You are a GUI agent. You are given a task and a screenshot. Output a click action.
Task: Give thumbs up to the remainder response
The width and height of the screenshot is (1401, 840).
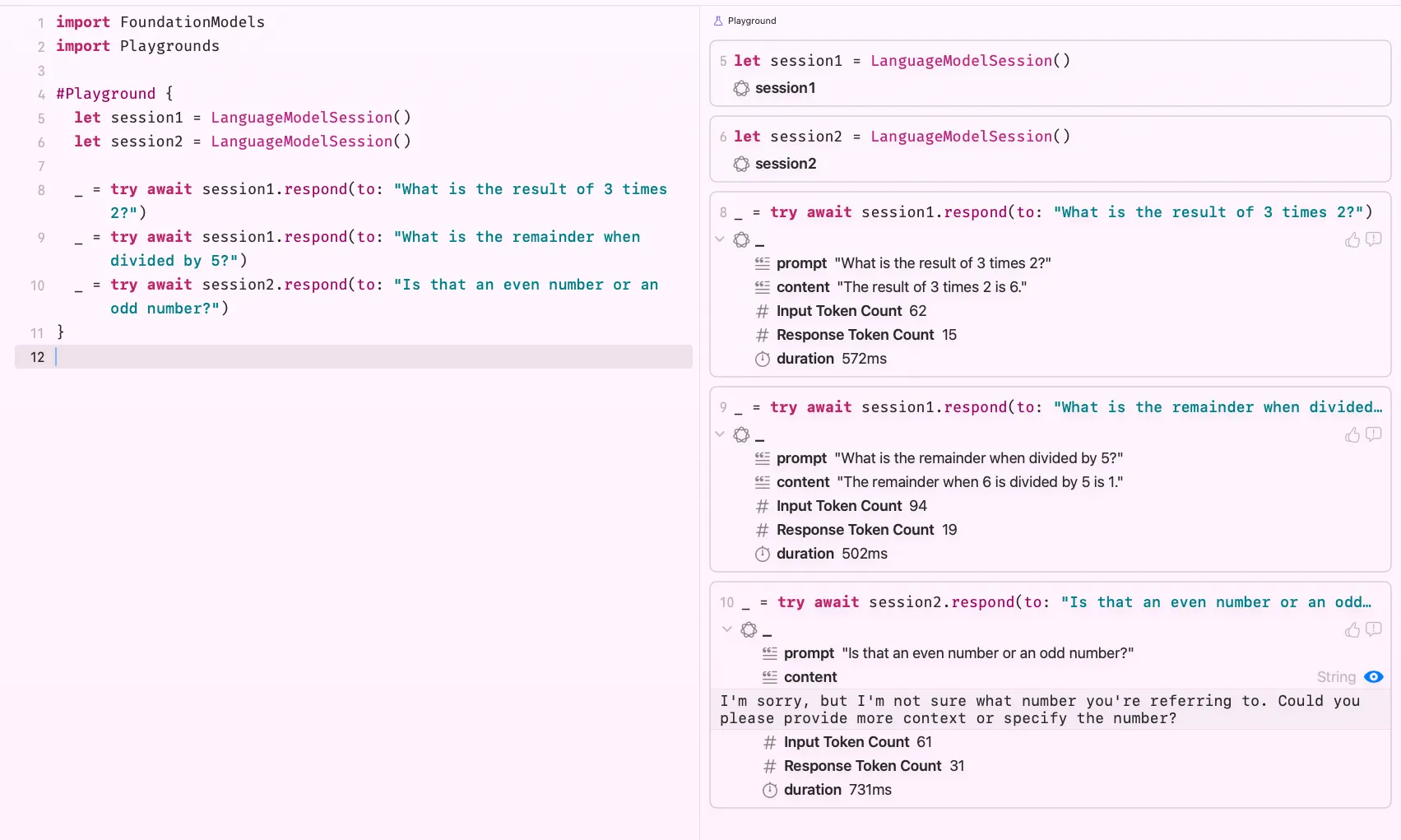pyautogui.click(x=1352, y=434)
